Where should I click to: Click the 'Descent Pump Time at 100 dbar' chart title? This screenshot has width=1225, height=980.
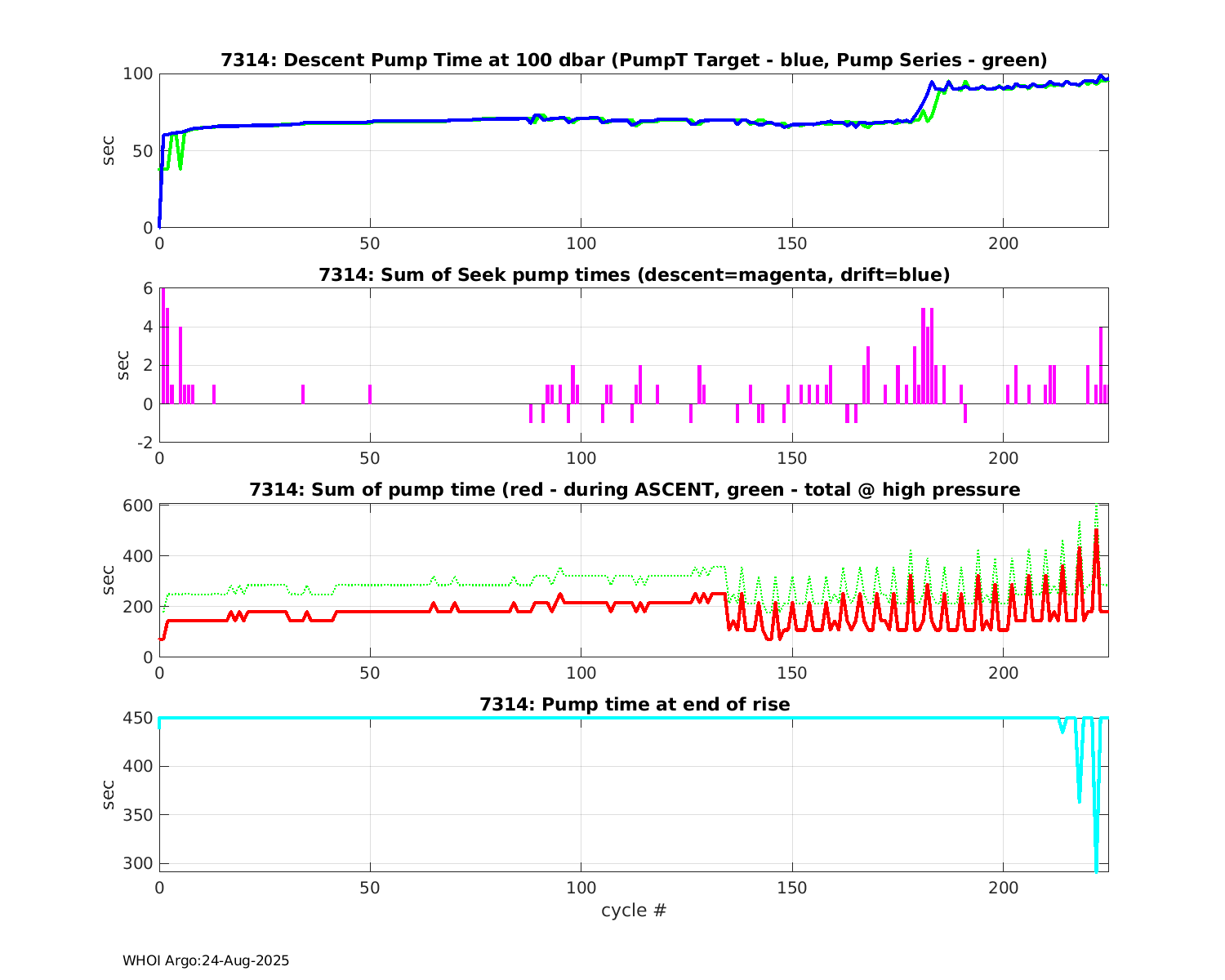pos(634,60)
